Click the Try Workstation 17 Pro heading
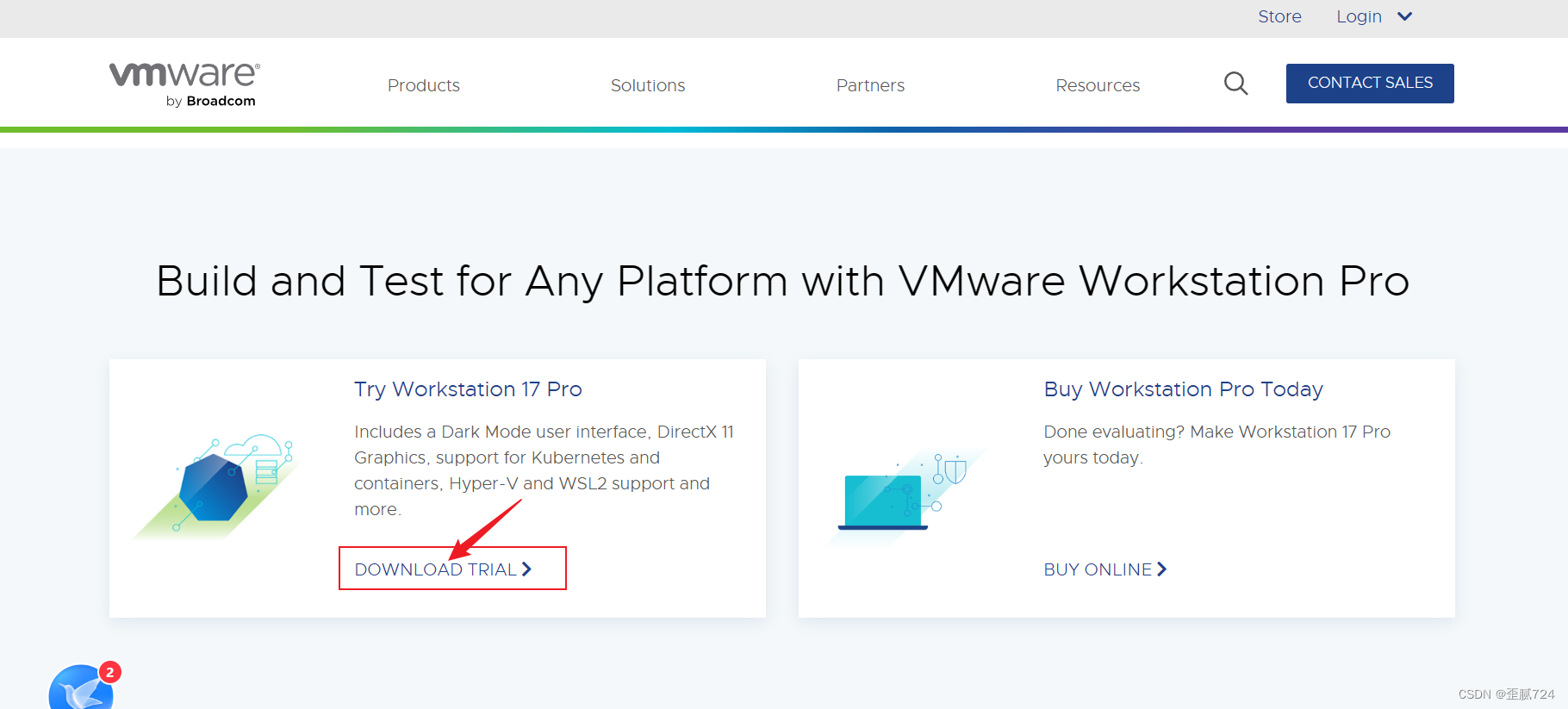Viewport: 1568px width, 709px height. click(468, 389)
